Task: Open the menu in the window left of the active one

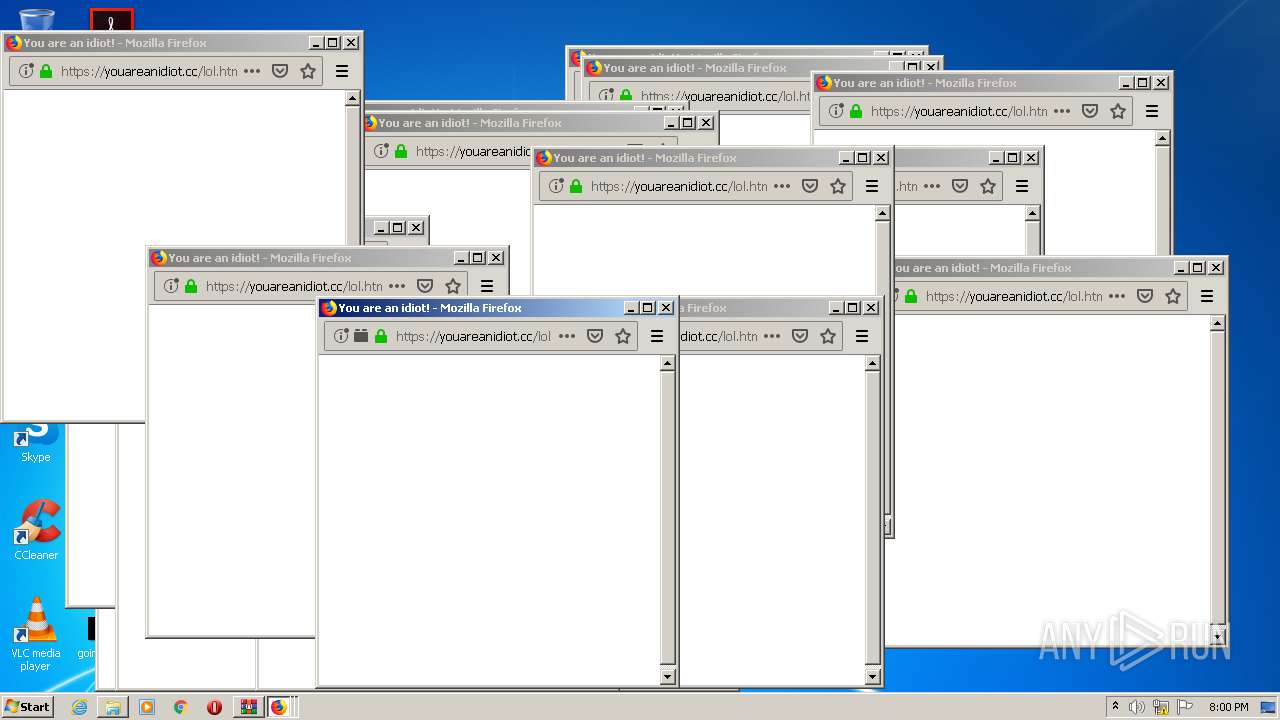Action: point(487,286)
